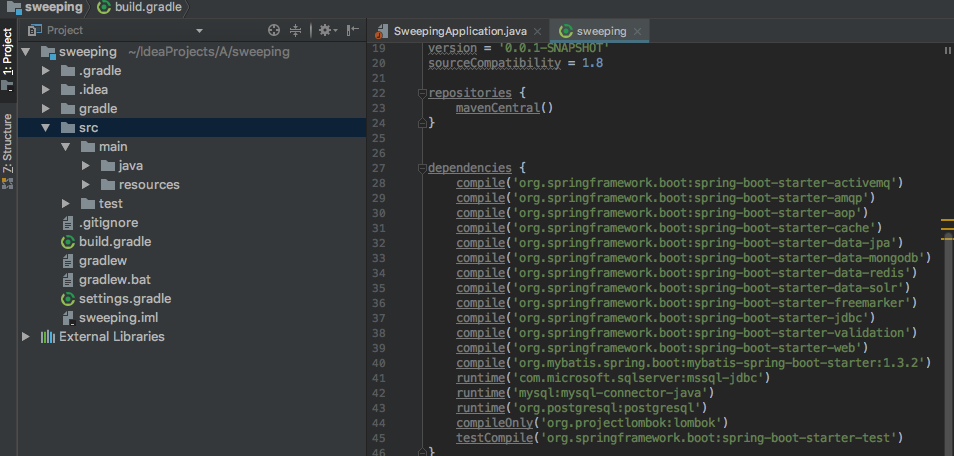The width and height of the screenshot is (954, 456).
Task: Select the .gitignore file
Action: pos(108,223)
